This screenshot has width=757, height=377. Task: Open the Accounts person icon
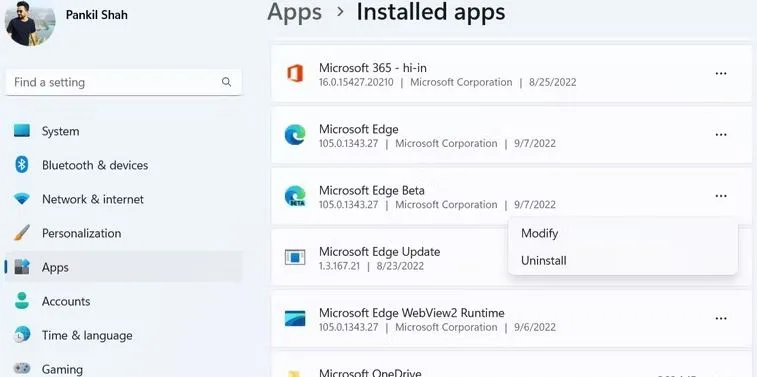click(x=22, y=301)
